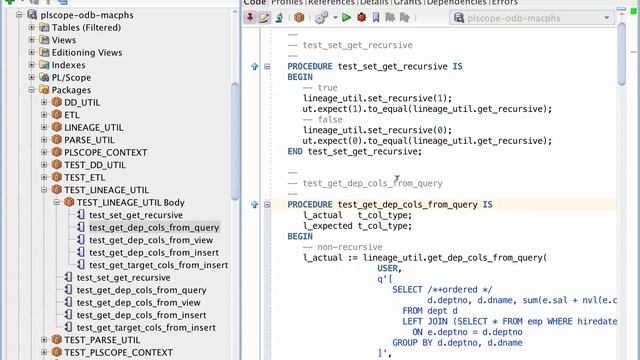Select the PL/Scope tree item
Screen dimensions: 640x360
pos(71,78)
